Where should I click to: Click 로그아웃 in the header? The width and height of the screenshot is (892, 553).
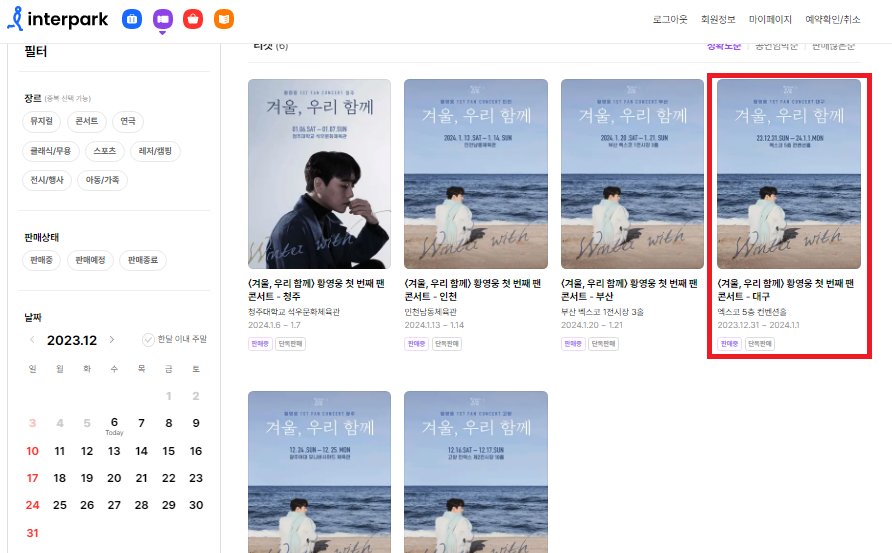[x=670, y=19]
